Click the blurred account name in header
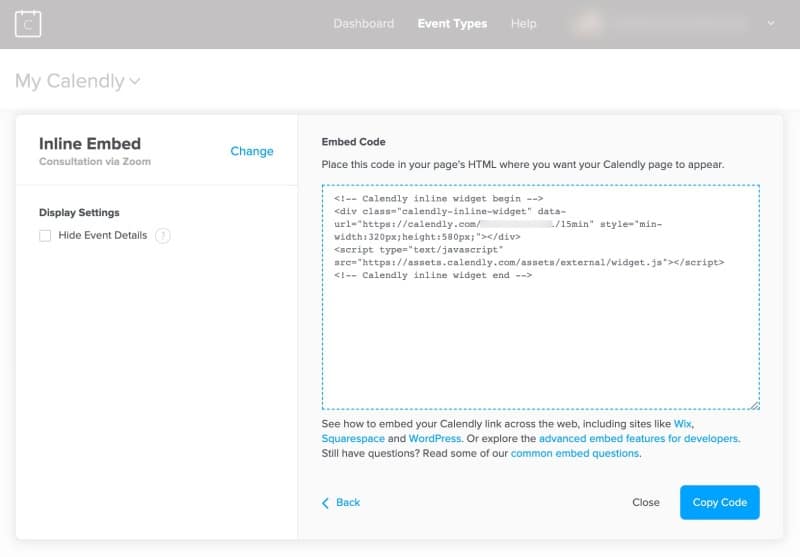Screen dimensions: 800x557 coord(660,24)
